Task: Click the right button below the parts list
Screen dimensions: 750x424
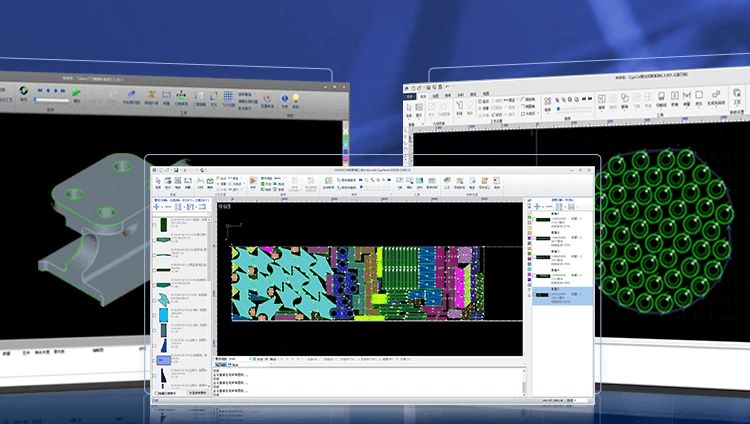Action: pos(196,394)
